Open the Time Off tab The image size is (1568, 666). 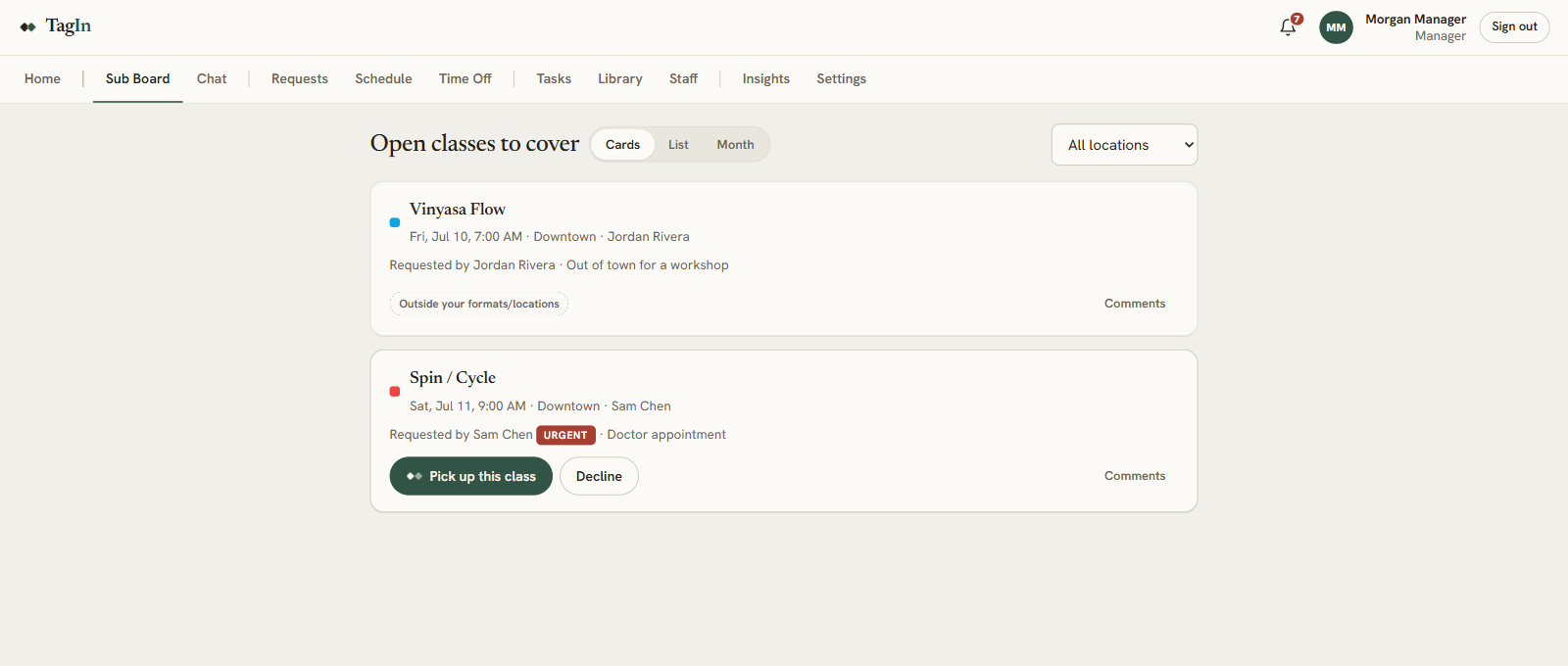click(x=465, y=79)
